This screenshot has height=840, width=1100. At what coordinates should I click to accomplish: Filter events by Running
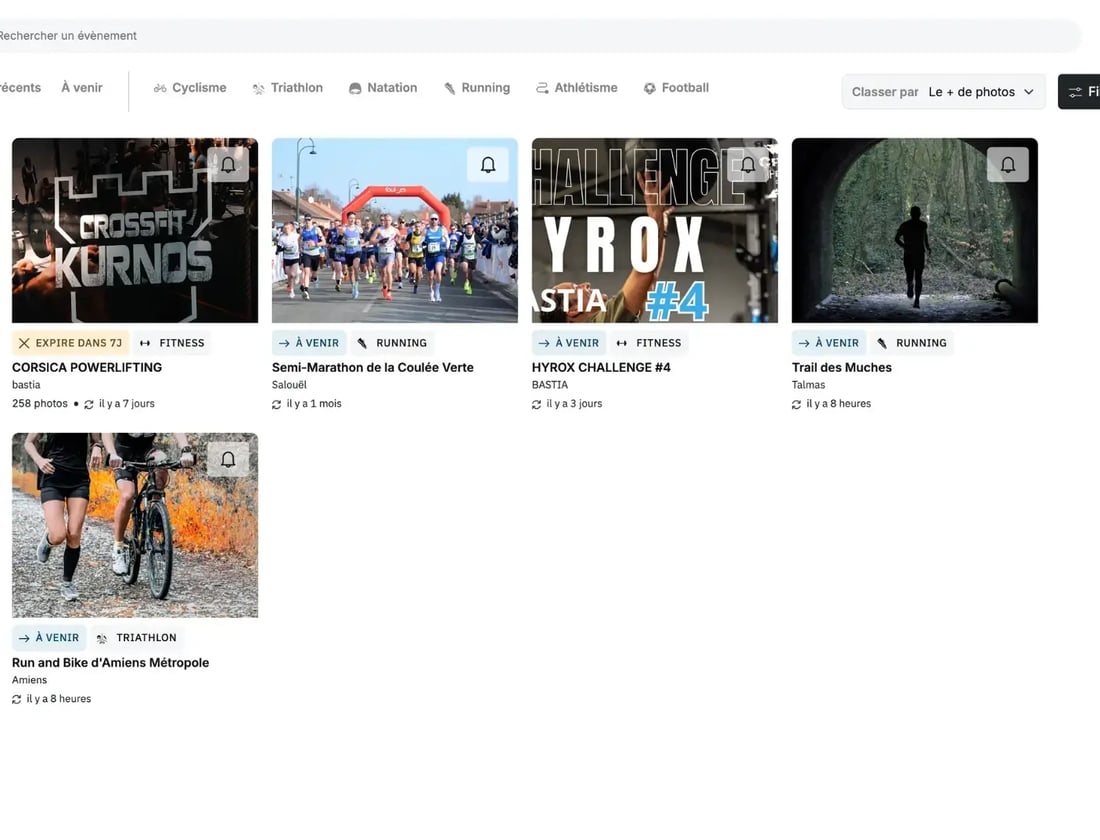pos(477,88)
